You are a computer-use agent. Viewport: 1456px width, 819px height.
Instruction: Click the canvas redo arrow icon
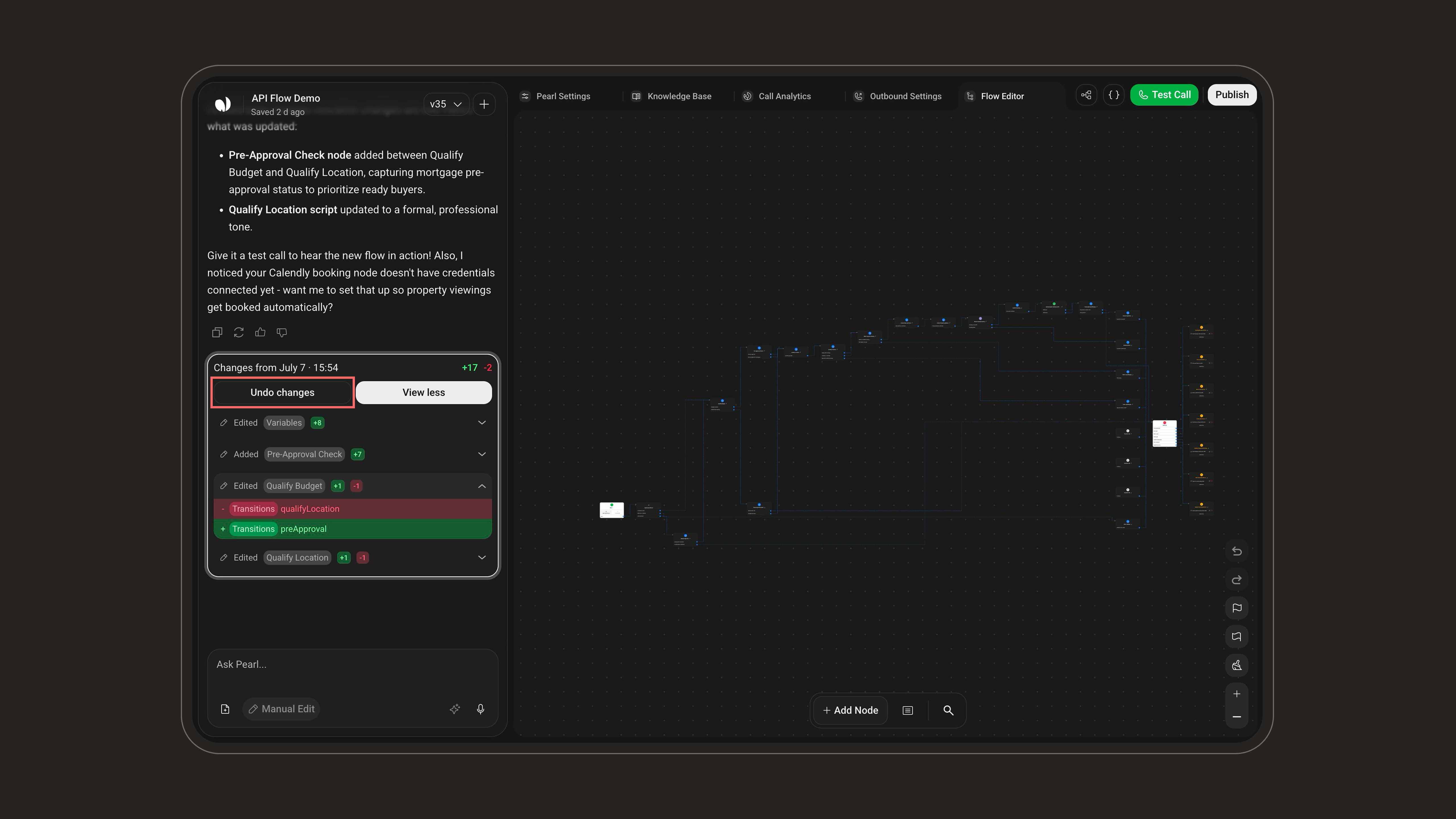click(x=1237, y=580)
